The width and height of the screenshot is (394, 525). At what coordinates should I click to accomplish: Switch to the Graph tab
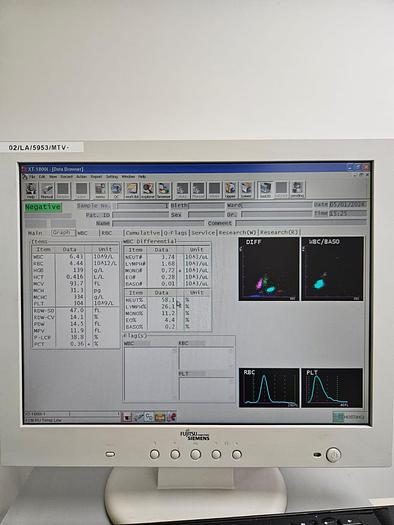coord(62,232)
